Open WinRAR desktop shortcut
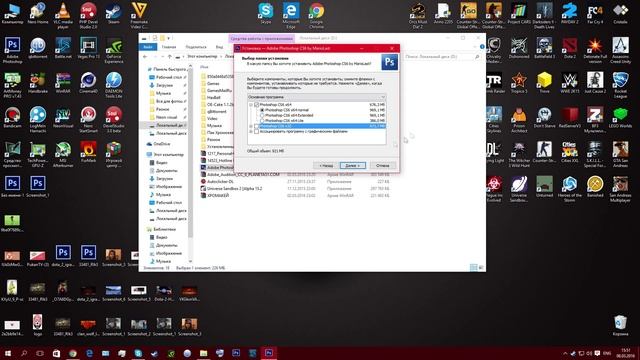The image size is (640, 360). click(x=63, y=82)
